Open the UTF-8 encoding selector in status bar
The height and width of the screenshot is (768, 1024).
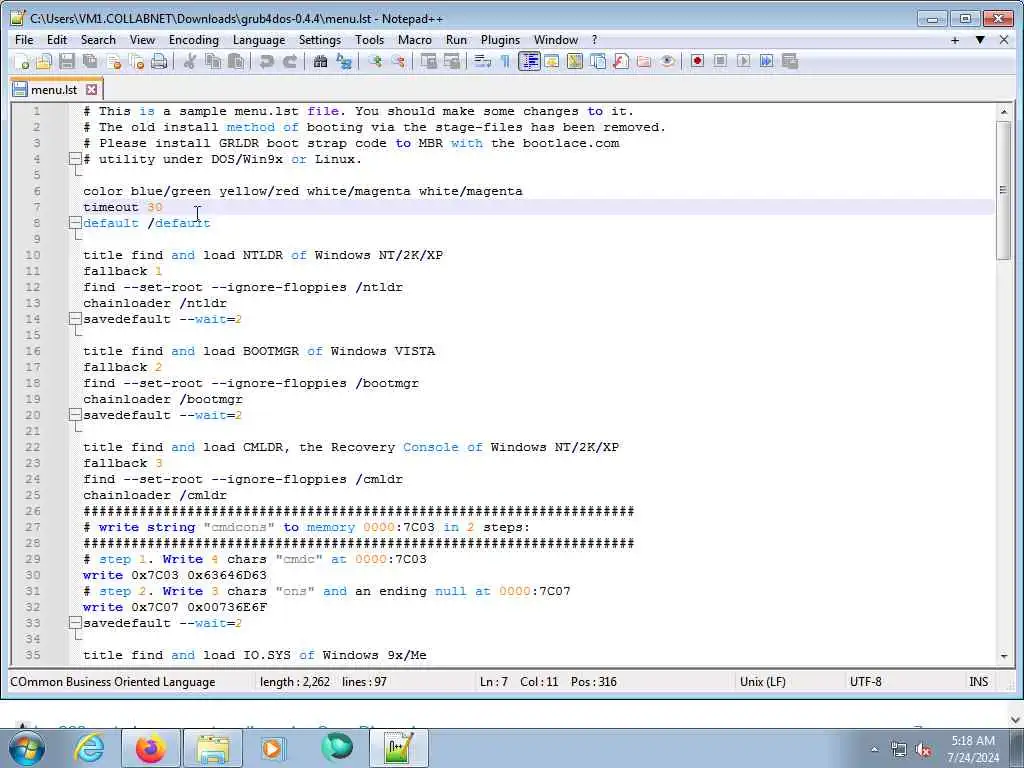pos(865,682)
